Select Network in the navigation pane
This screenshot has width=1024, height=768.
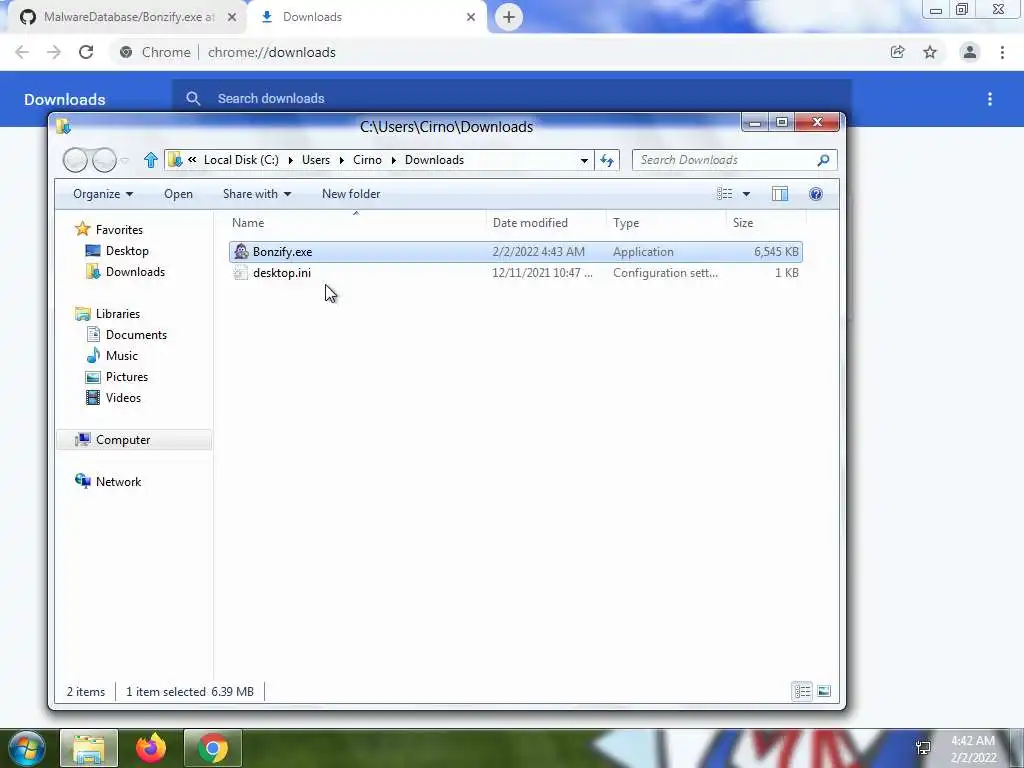[x=118, y=482]
